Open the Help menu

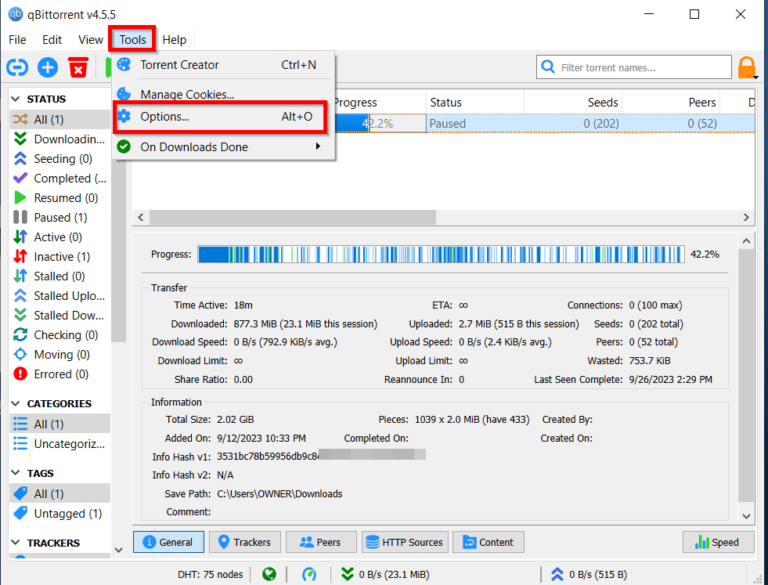(x=174, y=40)
